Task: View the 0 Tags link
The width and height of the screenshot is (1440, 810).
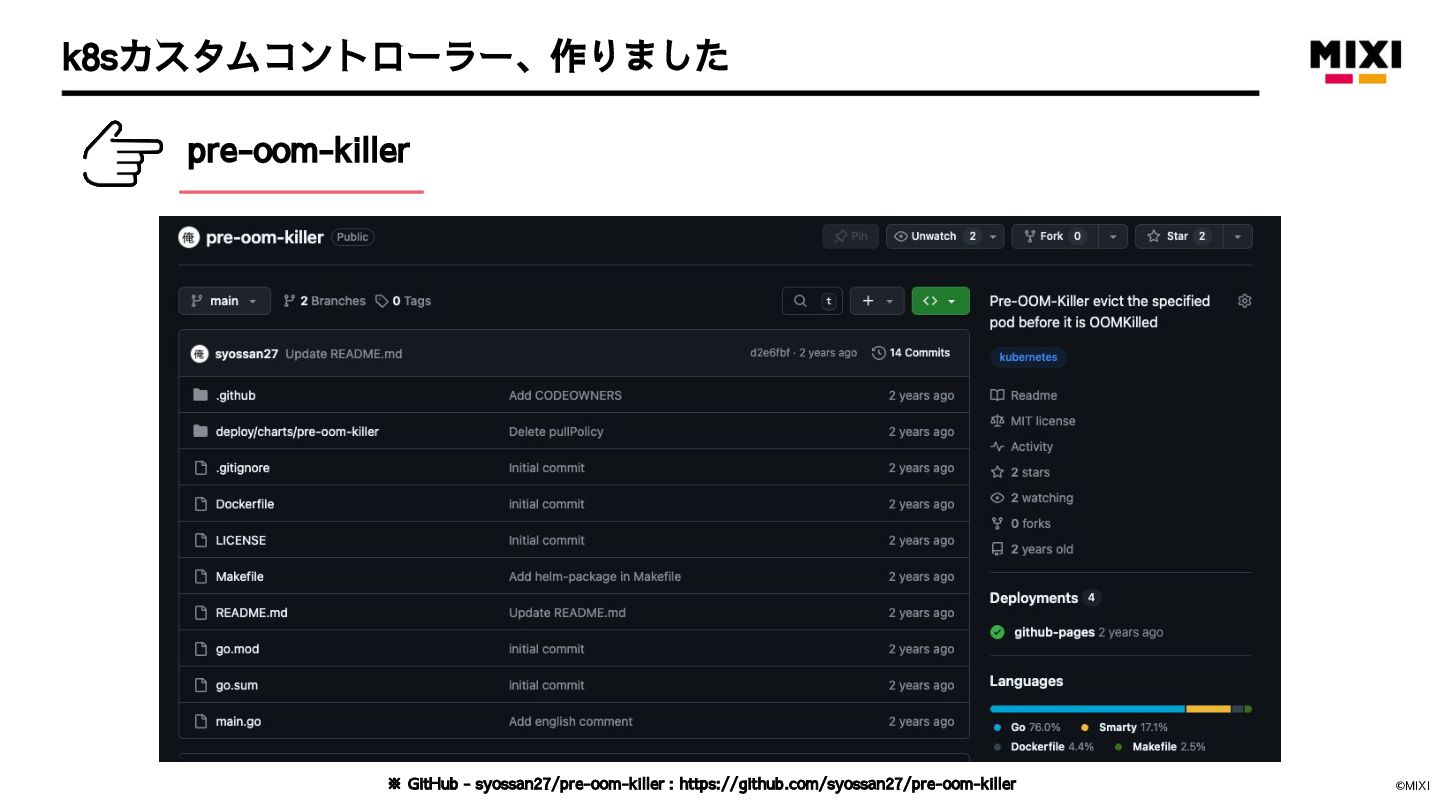Action: [403, 301]
